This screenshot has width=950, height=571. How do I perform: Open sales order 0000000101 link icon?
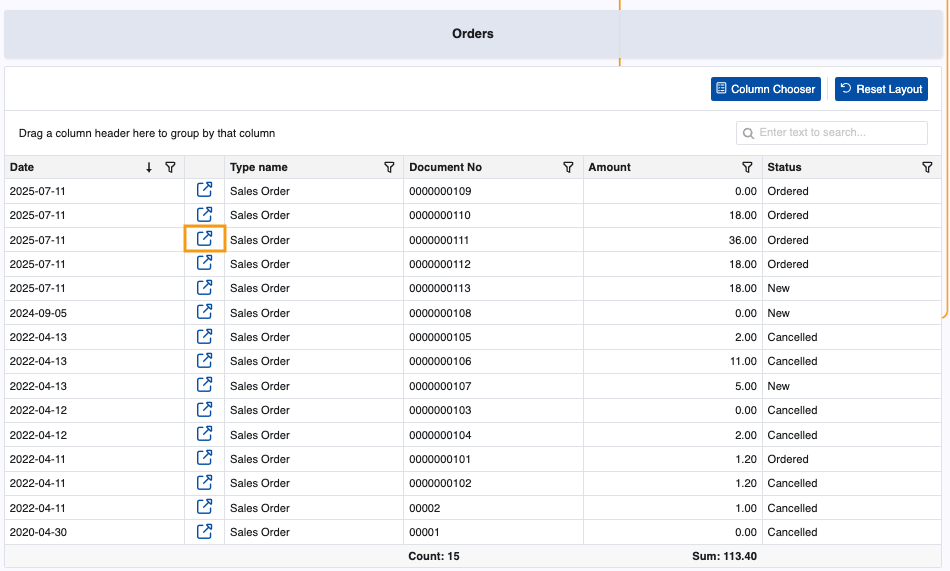(x=205, y=458)
